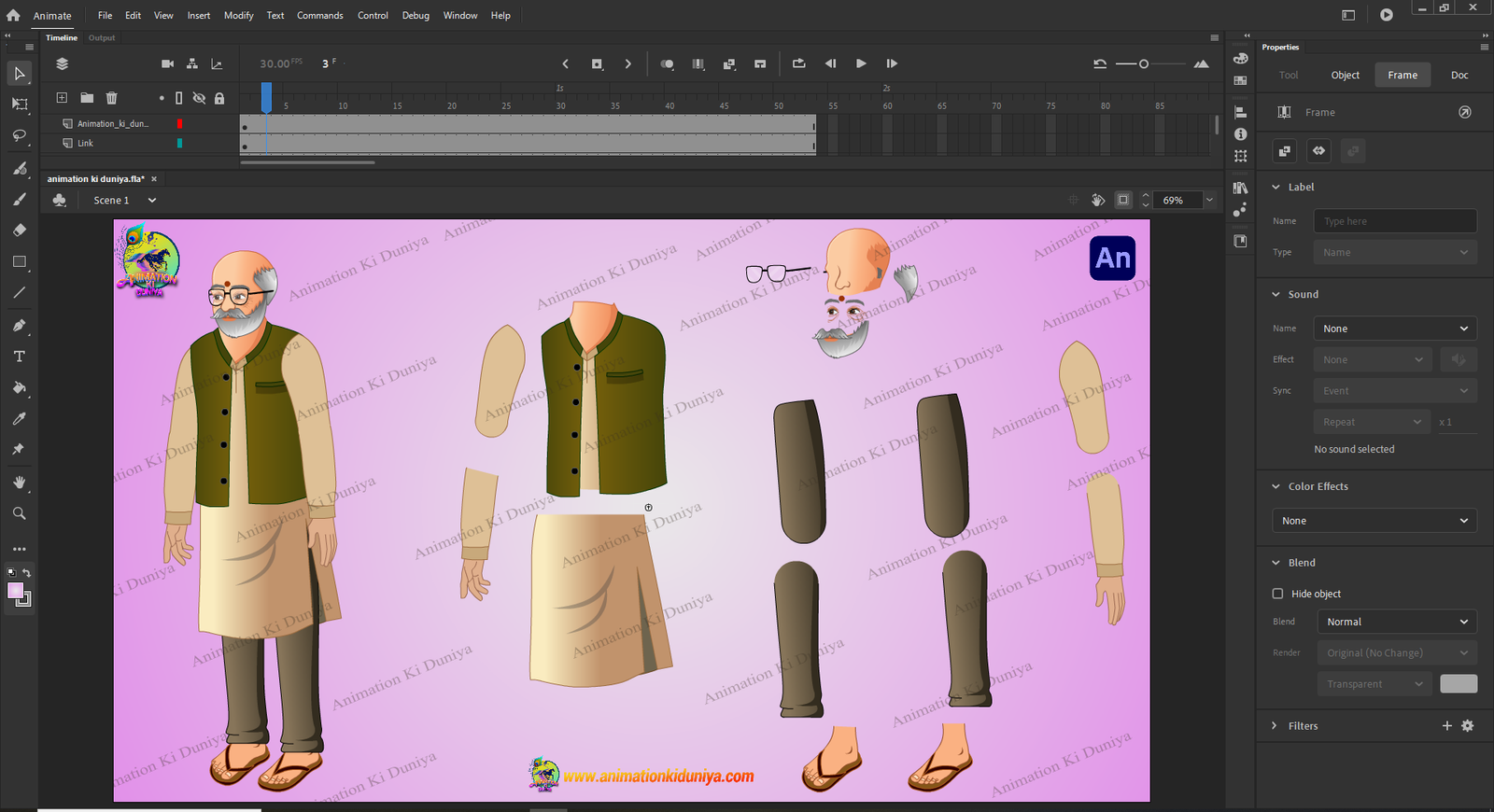The width and height of the screenshot is (1494, 812).
Task: Click the timeline horizontal scrollbar
Action: [x=308, y=162]
